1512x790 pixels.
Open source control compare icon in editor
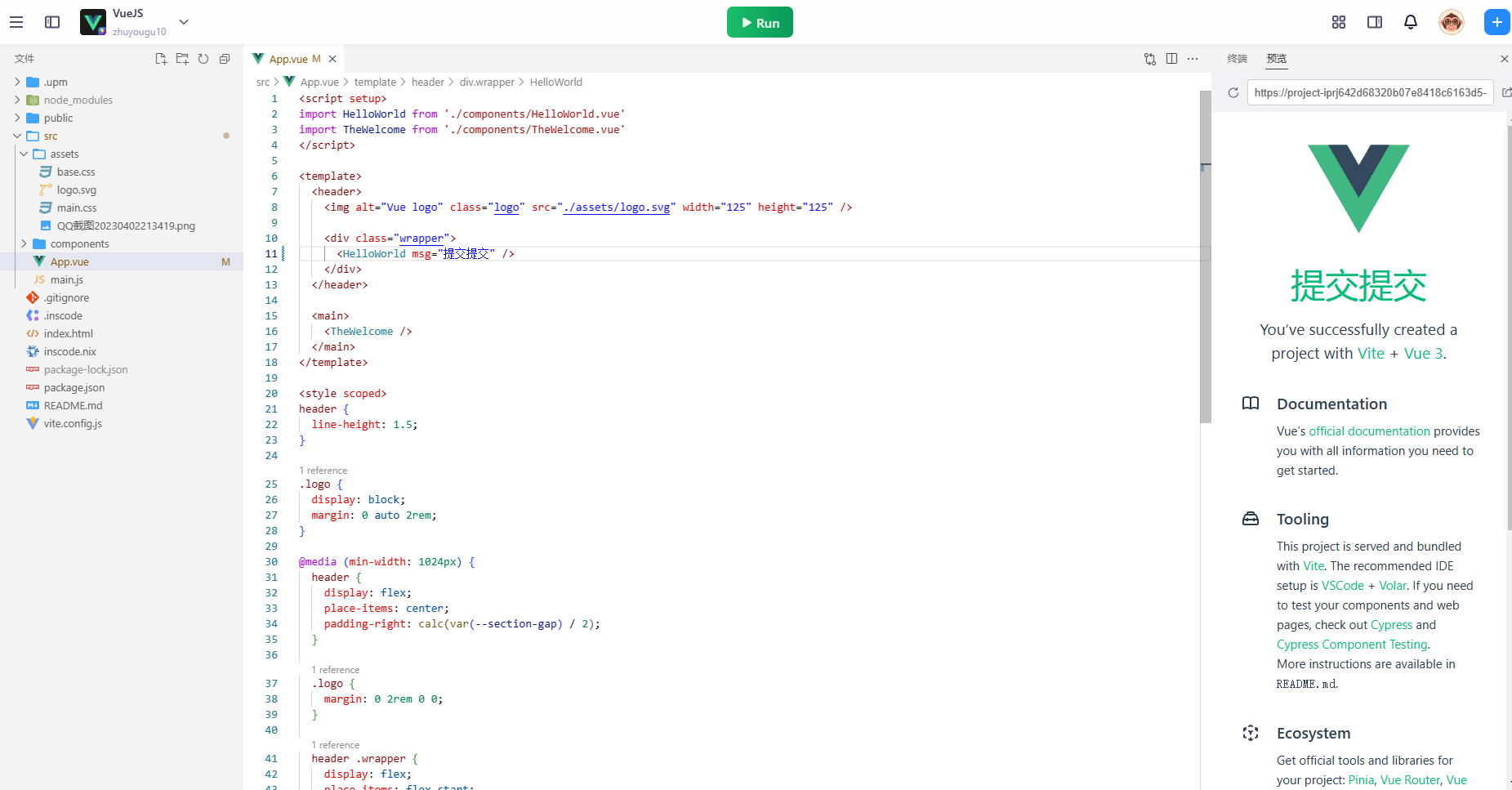[x=1150, y=59]
